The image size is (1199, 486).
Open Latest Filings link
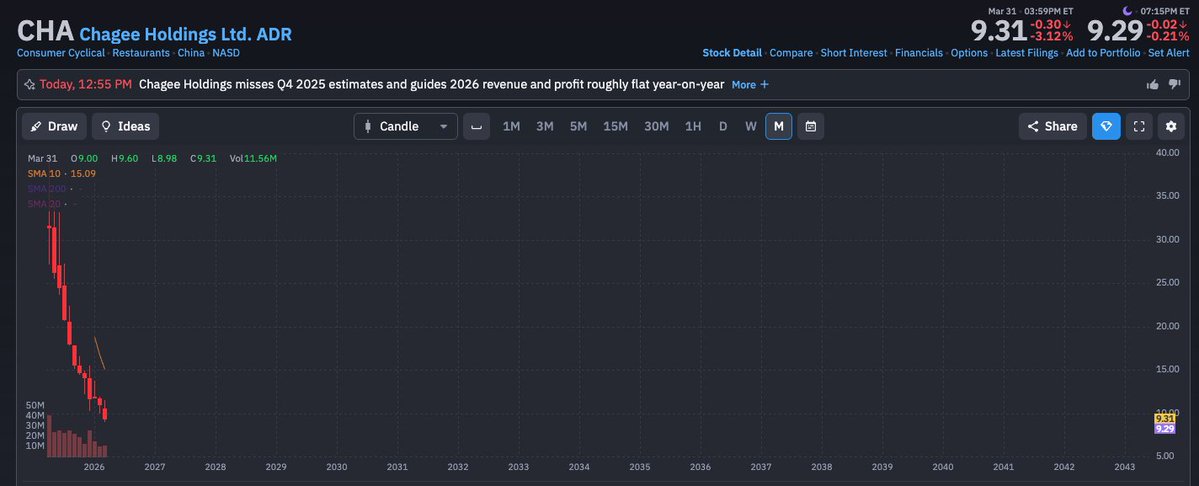click(x=1026, y=53)
